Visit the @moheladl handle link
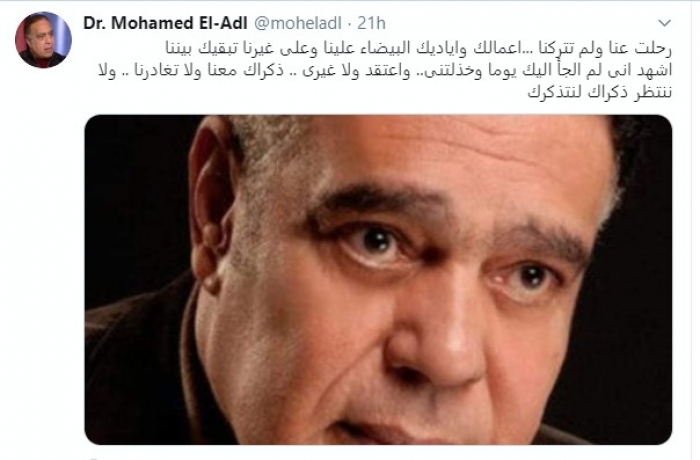The height and width of the screenshot is (460, 700). tap(298, 23)
